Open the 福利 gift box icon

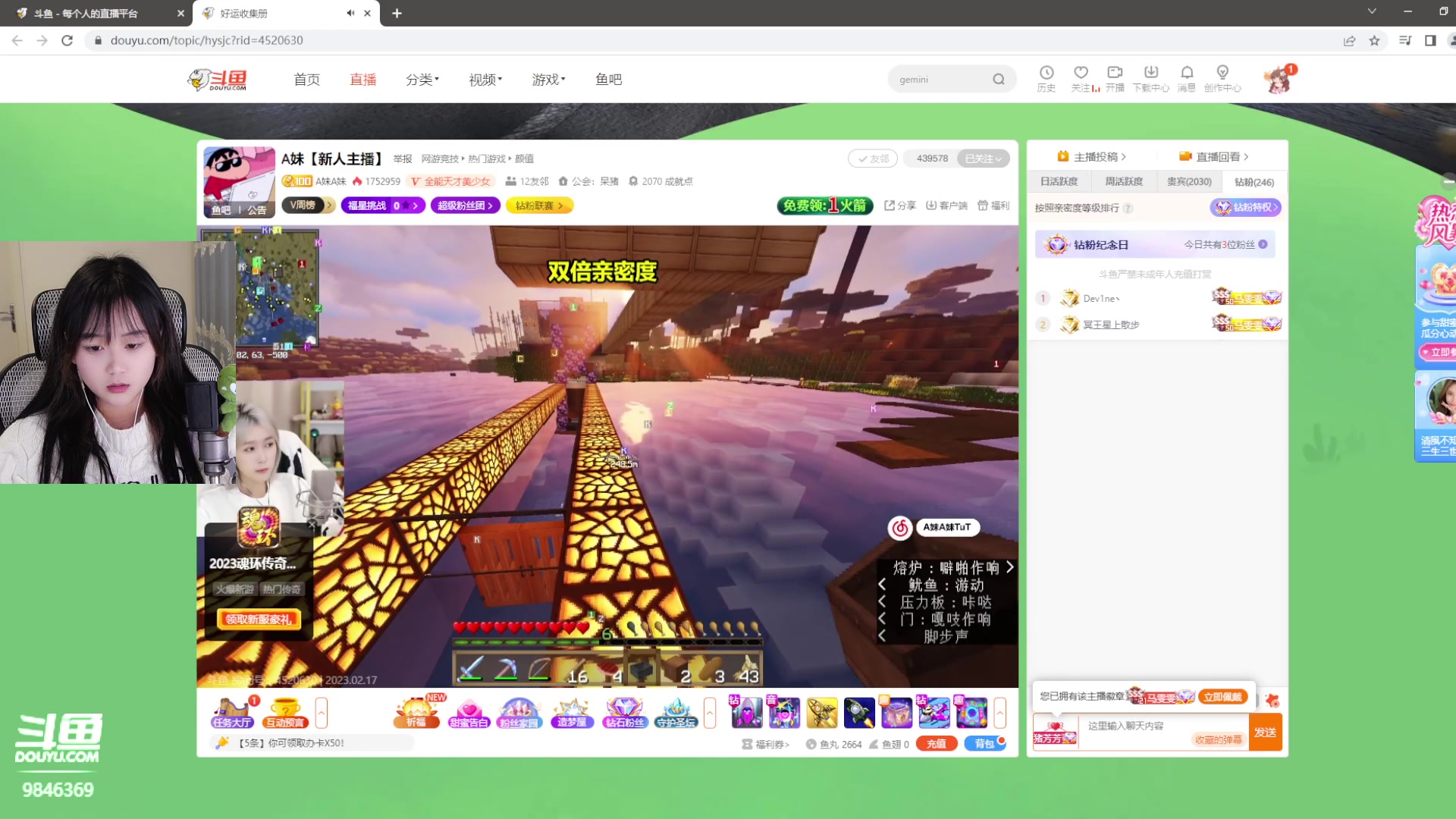coord(993,206)
